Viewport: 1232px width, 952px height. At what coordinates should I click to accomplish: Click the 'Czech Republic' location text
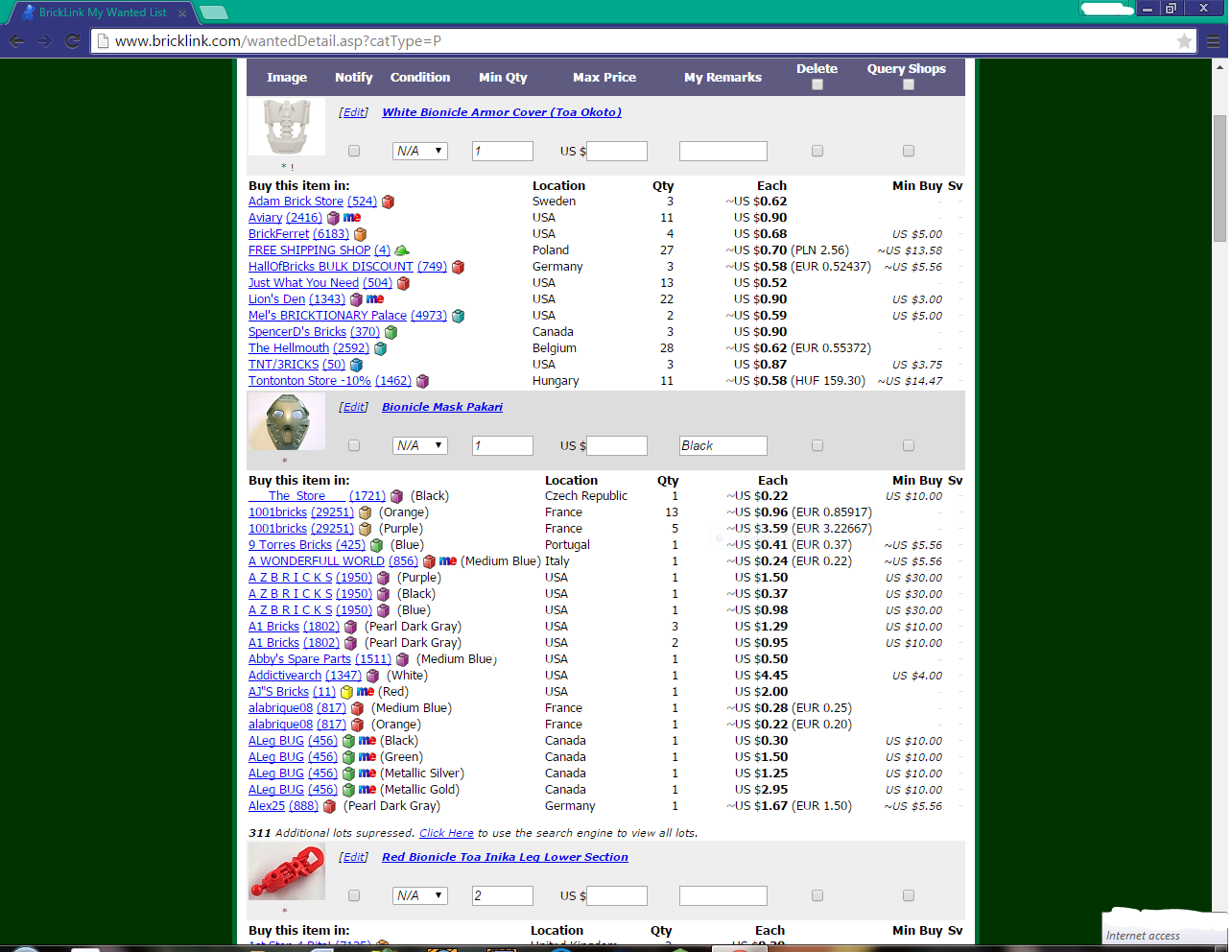(x=586, y=496)
